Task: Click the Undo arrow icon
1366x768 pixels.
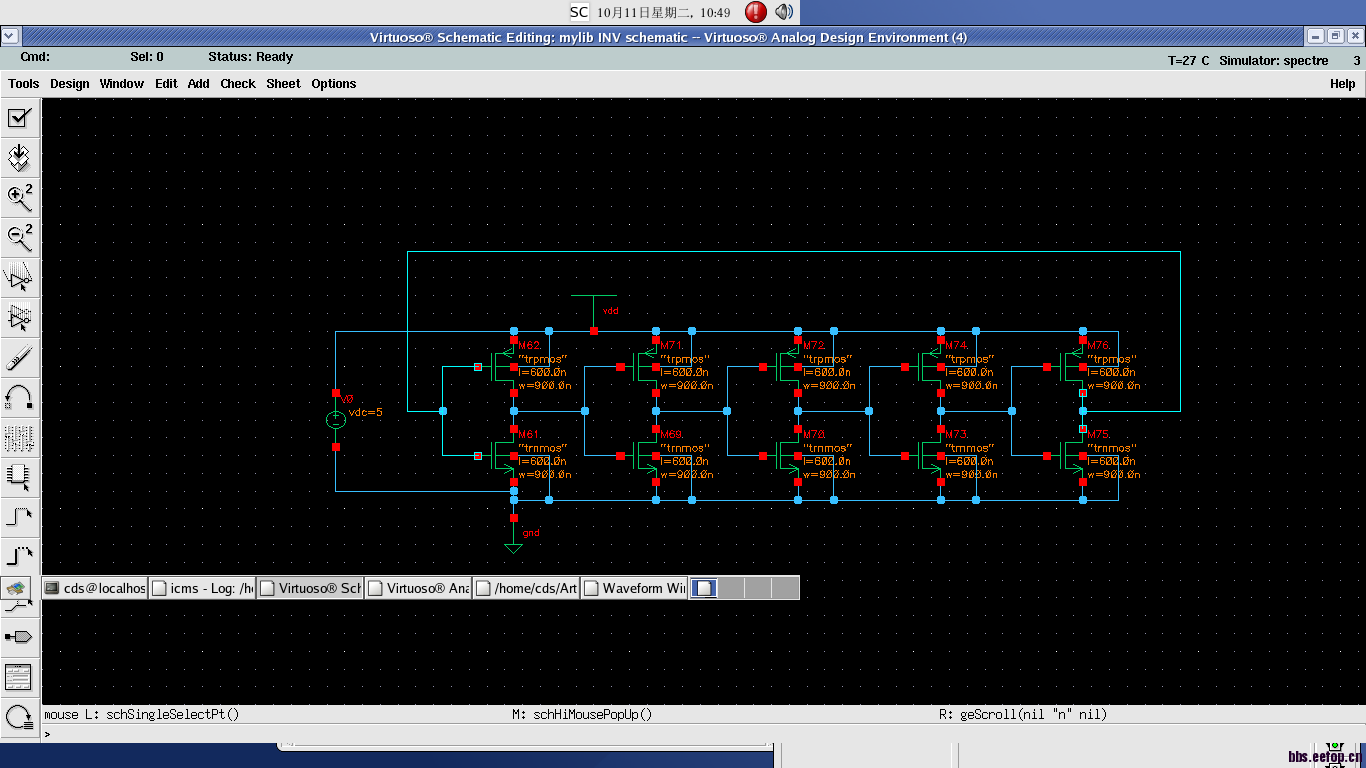Action: pyautogui.click(x=19, y=397)
